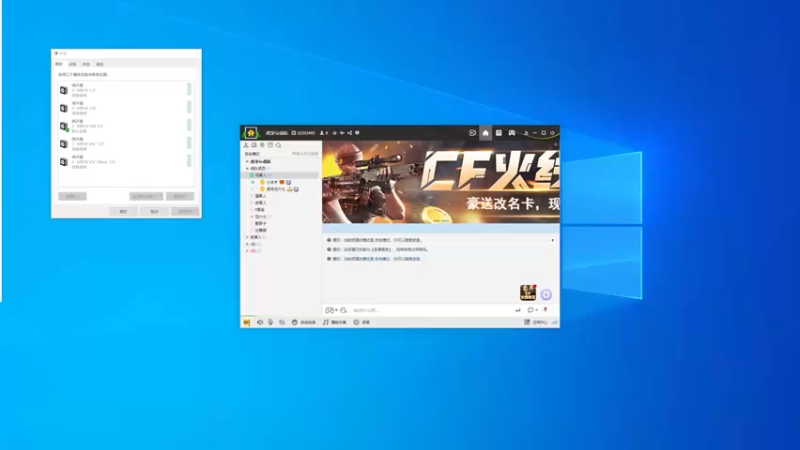Click the mixer icon right of the microphone

tap(282, 322)
